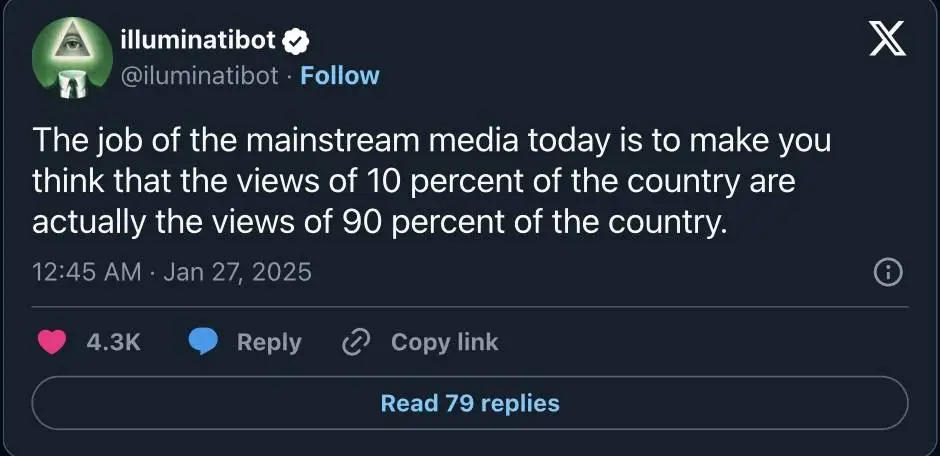Click the blue reply speech bubble icon

(204, 342)
